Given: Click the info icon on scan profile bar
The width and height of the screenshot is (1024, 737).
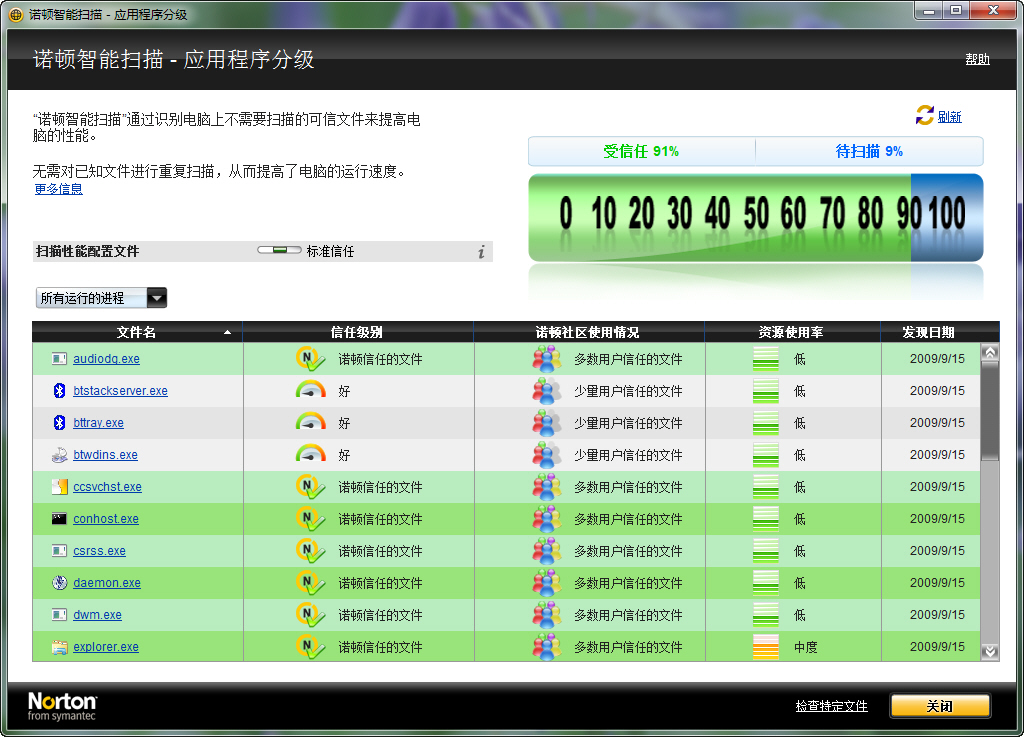Looking at the screenshot, I should 481,252.
